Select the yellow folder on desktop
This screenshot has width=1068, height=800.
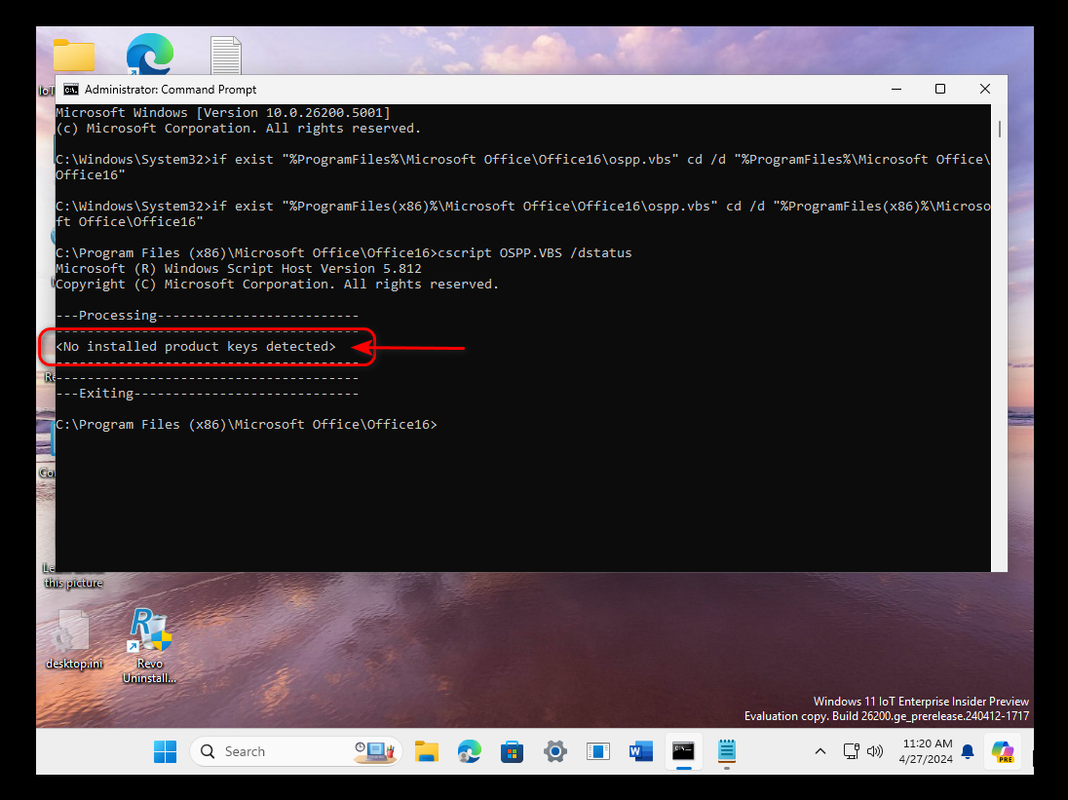click(x=74, y=54)
